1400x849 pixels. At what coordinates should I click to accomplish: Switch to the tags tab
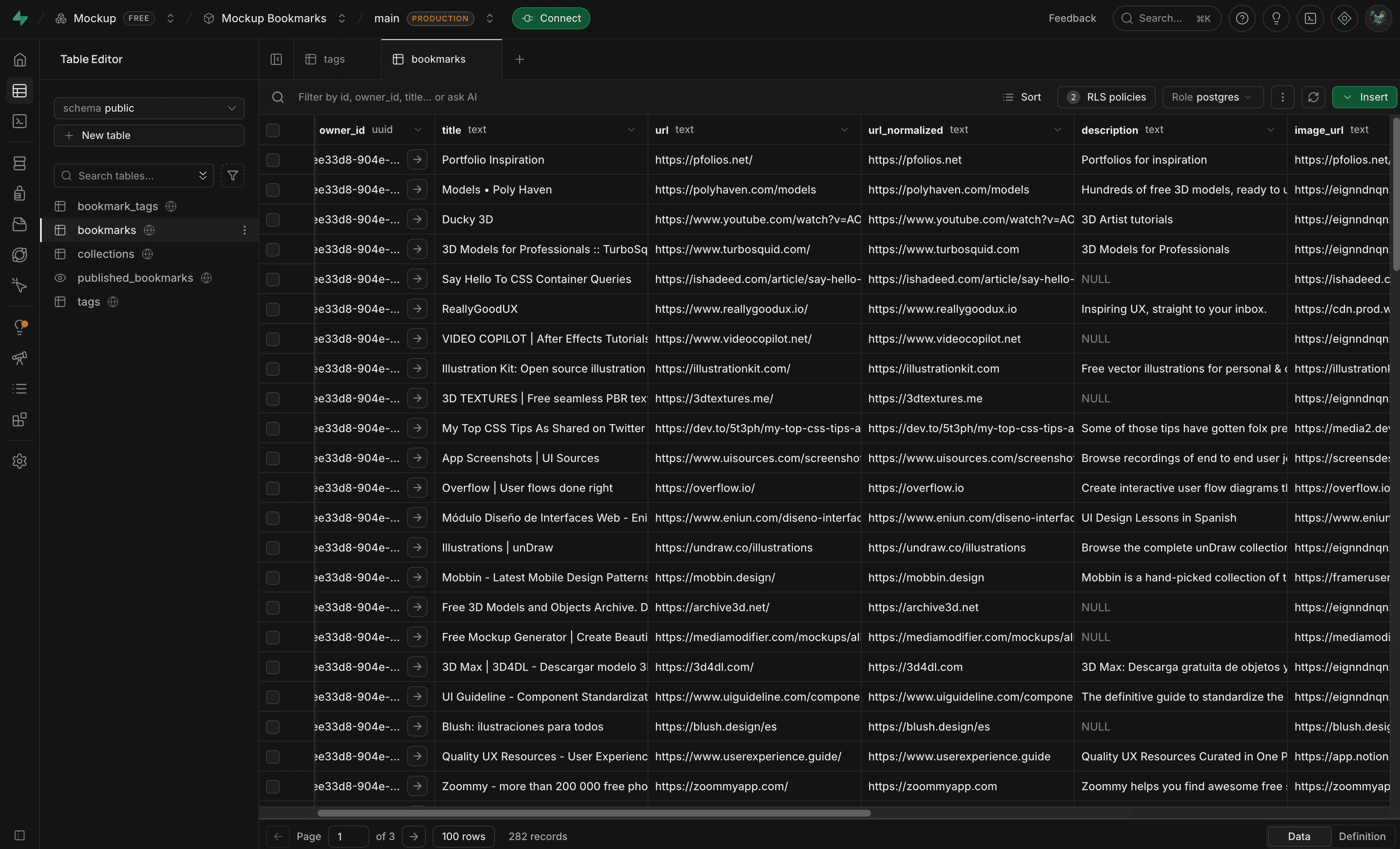tap(337, 59)
